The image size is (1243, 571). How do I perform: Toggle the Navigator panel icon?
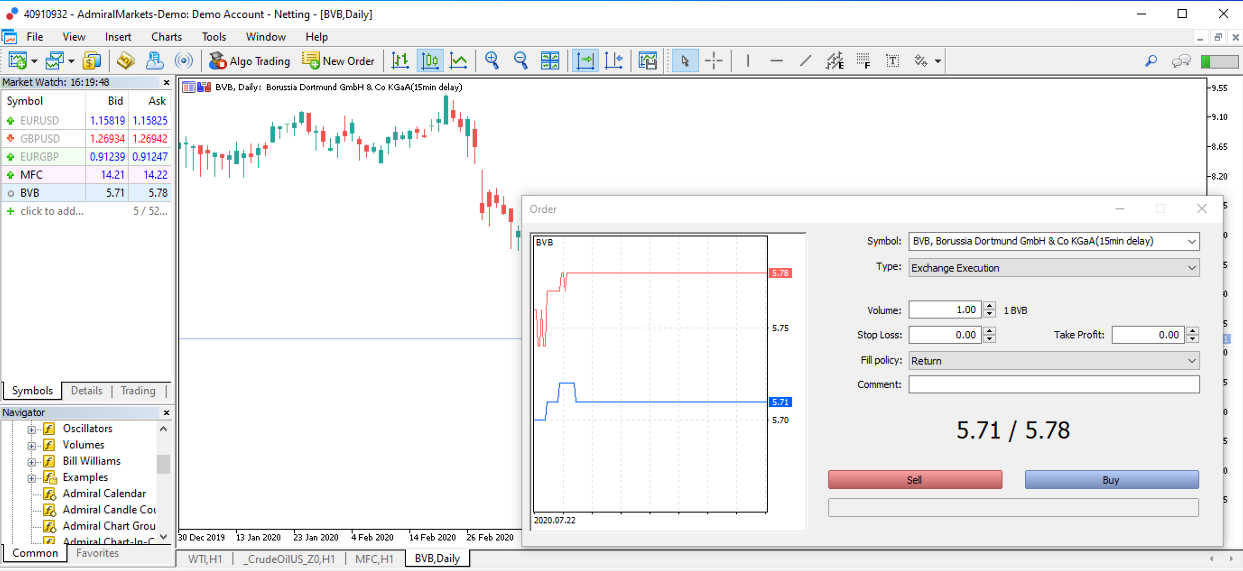154,61
